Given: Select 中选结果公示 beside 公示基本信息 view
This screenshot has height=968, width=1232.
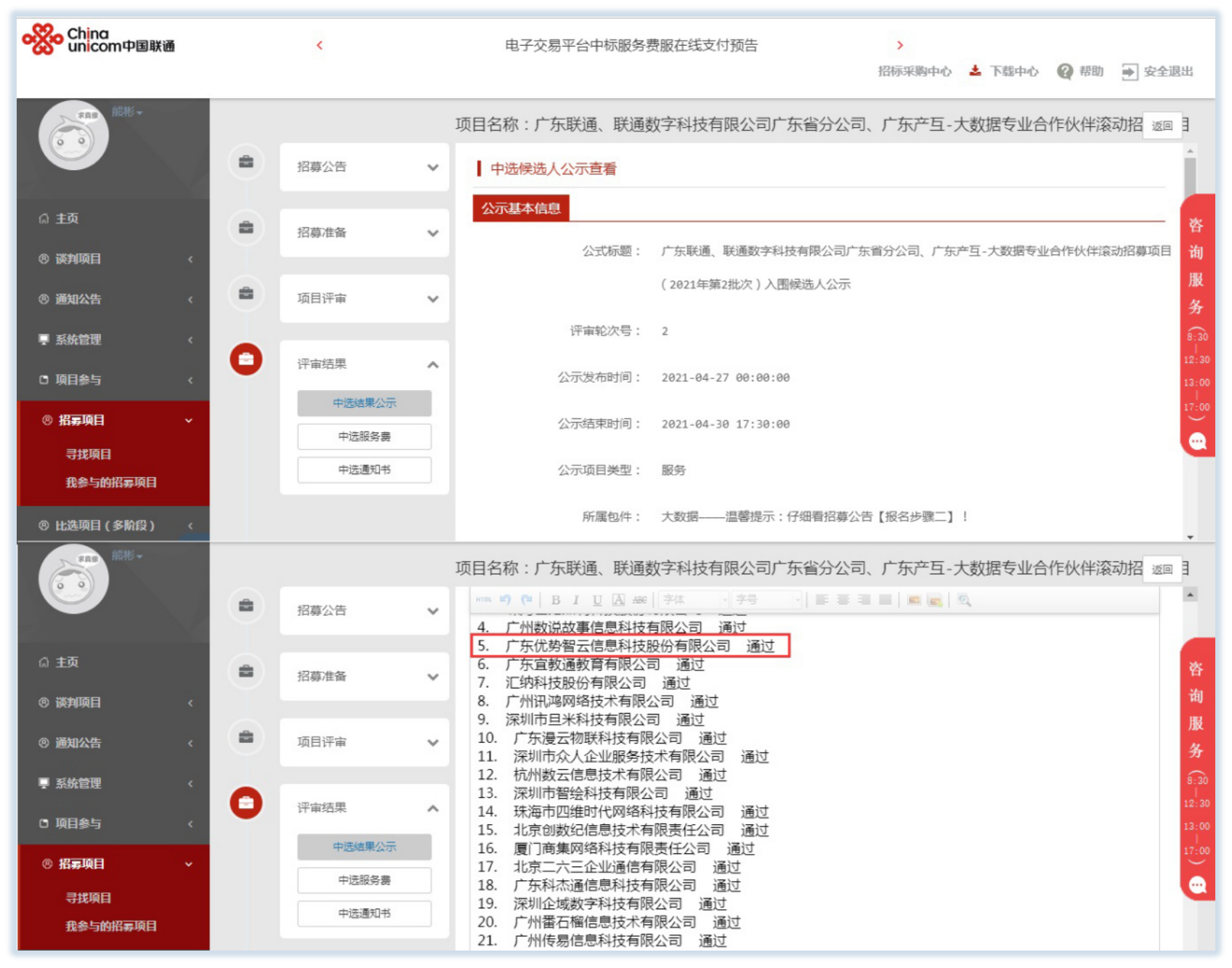Looking at the screenshot, I should pos(364,403).
